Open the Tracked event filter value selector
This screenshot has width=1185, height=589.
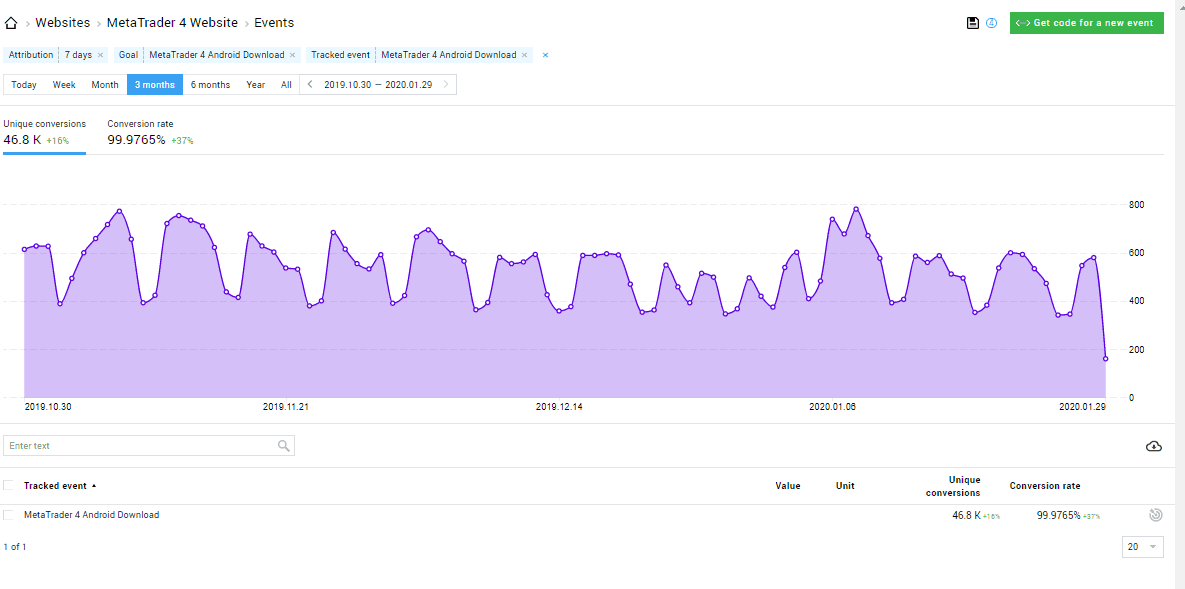pyautogui.click(x=449, y=55)
